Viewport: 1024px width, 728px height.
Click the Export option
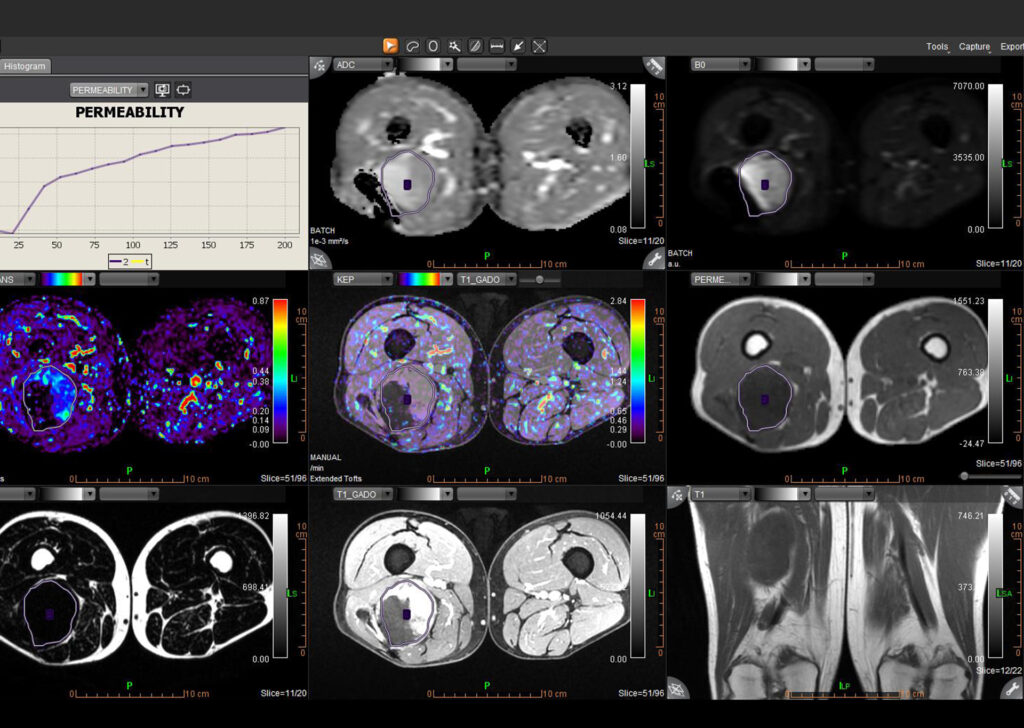(x=1010, y=46)
